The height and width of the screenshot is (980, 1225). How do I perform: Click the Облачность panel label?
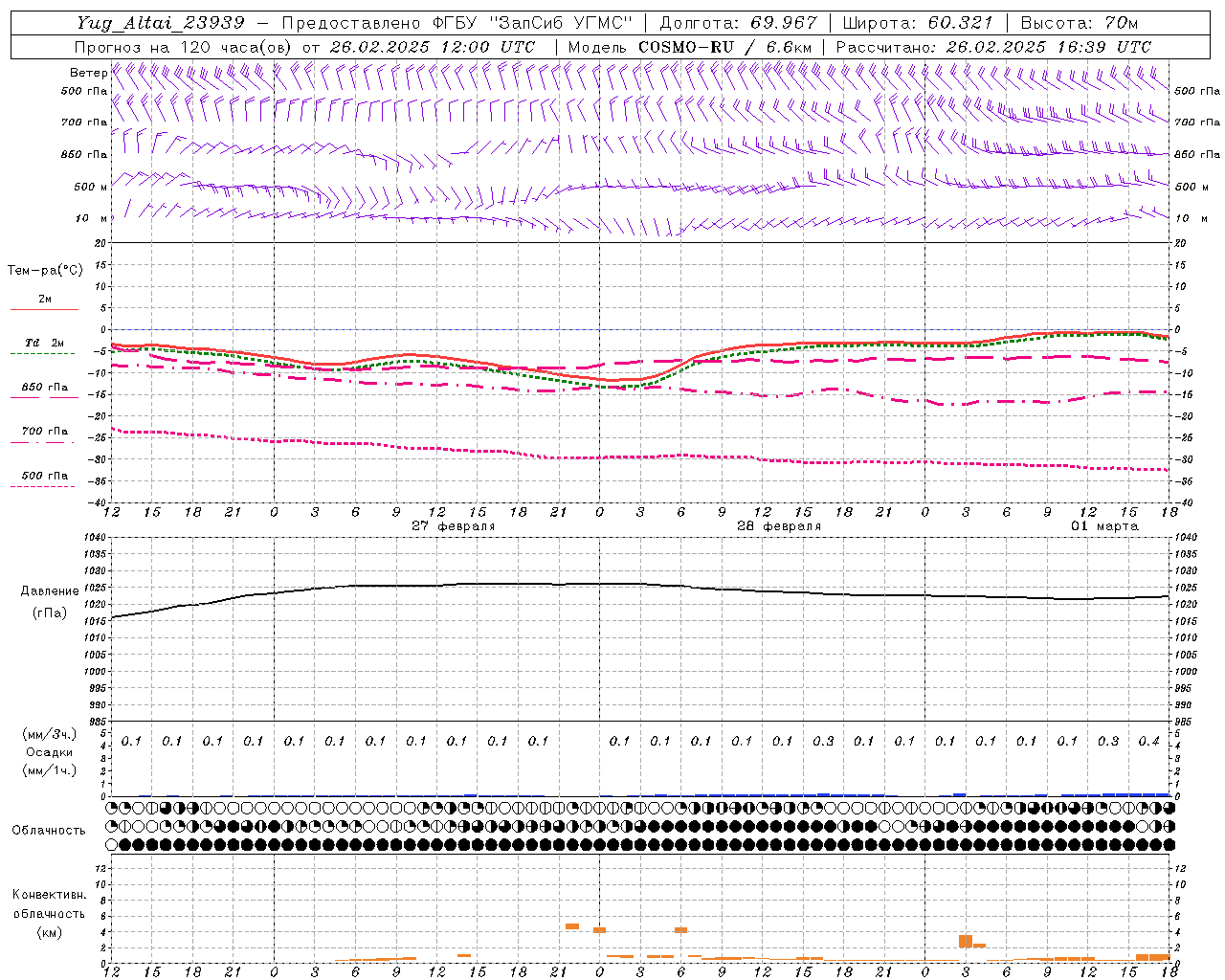coord(48,831)
